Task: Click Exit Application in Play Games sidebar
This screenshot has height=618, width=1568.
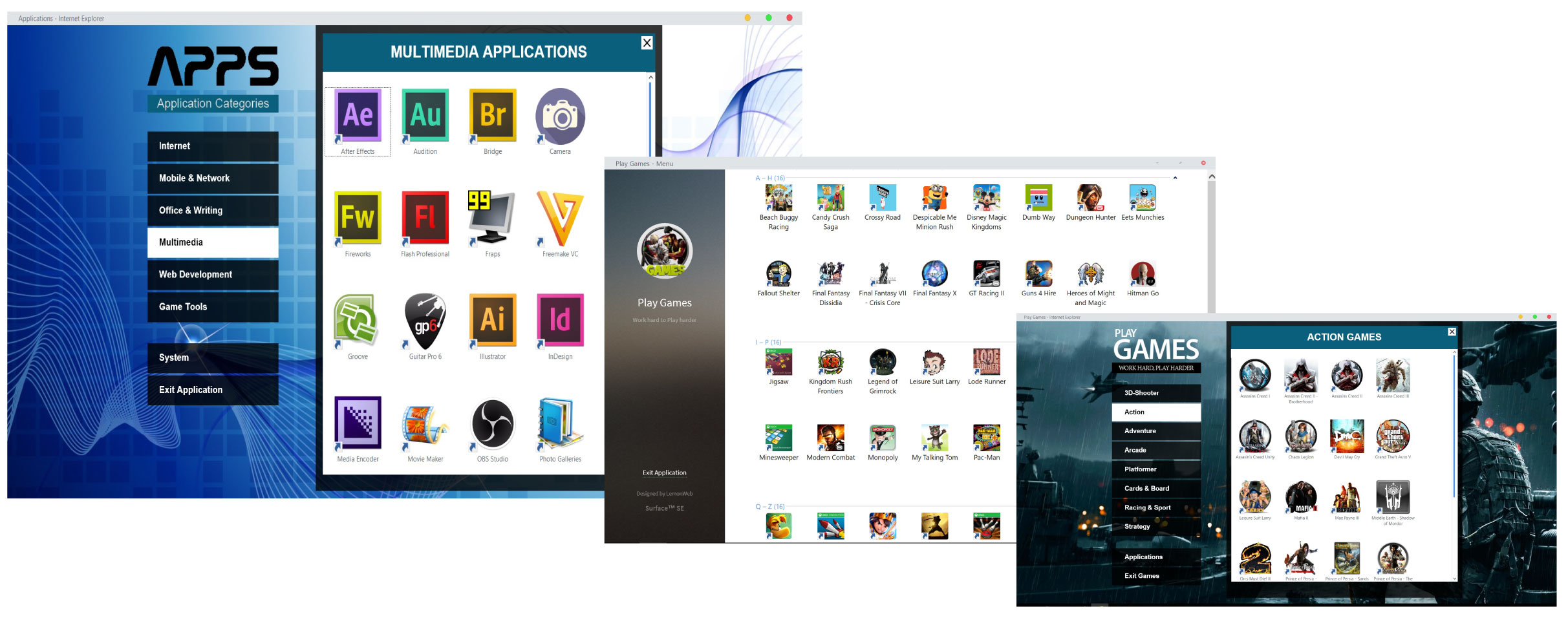Action: tap(664, 473)
